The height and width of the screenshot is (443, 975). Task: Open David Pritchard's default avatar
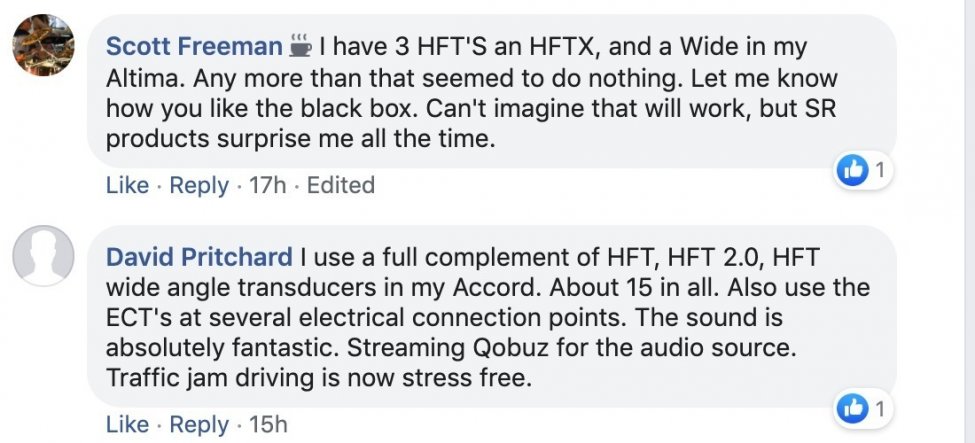click(x=43, y=256)
